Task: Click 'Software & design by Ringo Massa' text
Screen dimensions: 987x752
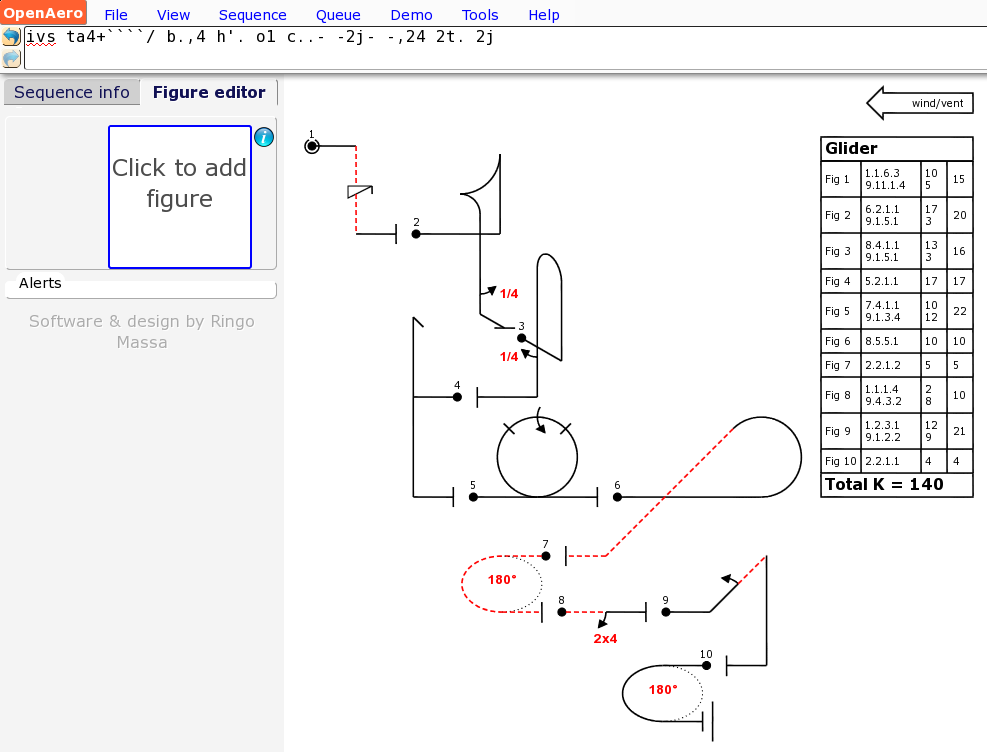Action: [x=142, y=332]
